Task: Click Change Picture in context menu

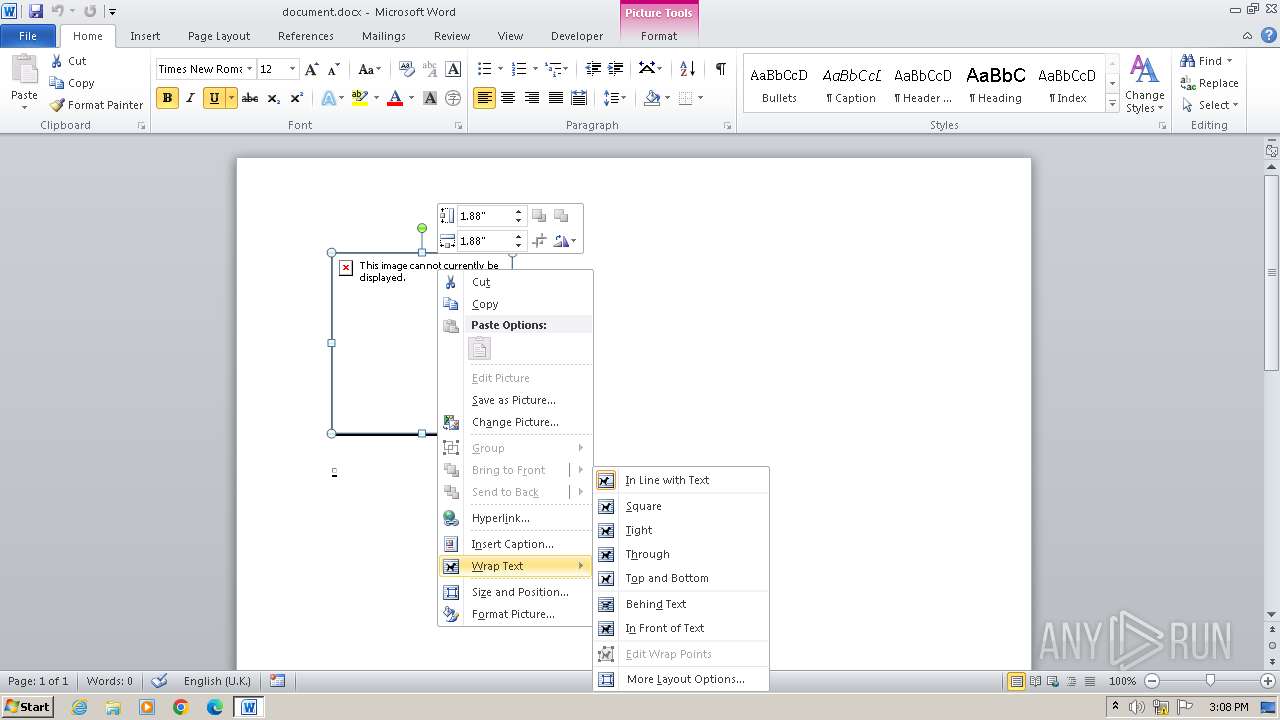Action: pyautogui.click(x=516, y=422)
